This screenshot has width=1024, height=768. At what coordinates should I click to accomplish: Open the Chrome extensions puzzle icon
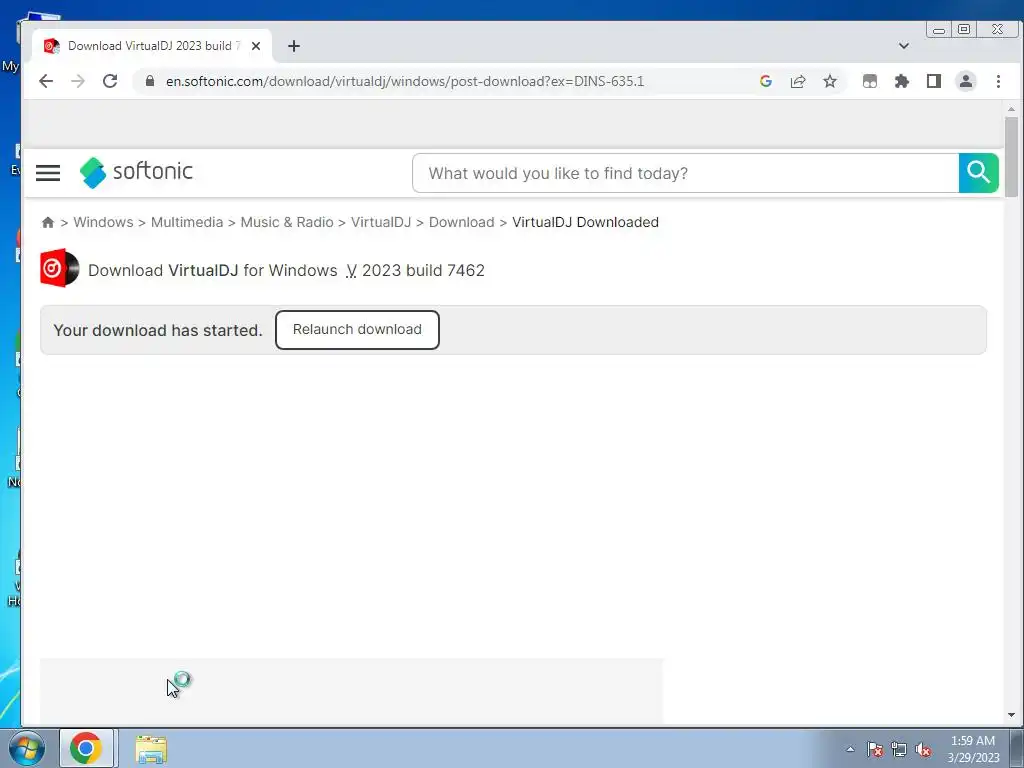click(902, 81)
